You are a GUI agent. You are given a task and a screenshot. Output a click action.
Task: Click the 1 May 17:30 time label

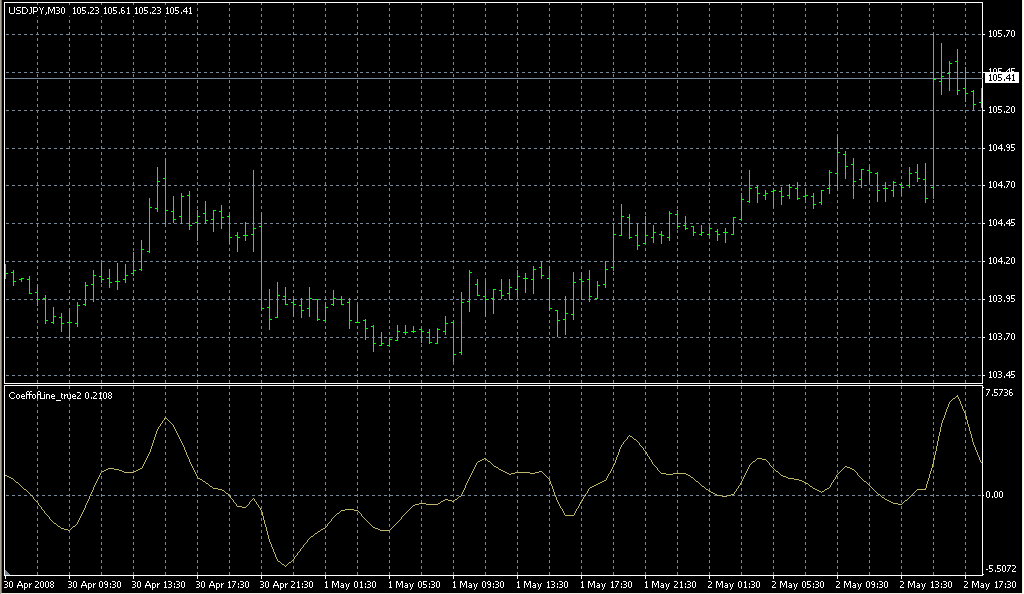(x=606, y=585)
